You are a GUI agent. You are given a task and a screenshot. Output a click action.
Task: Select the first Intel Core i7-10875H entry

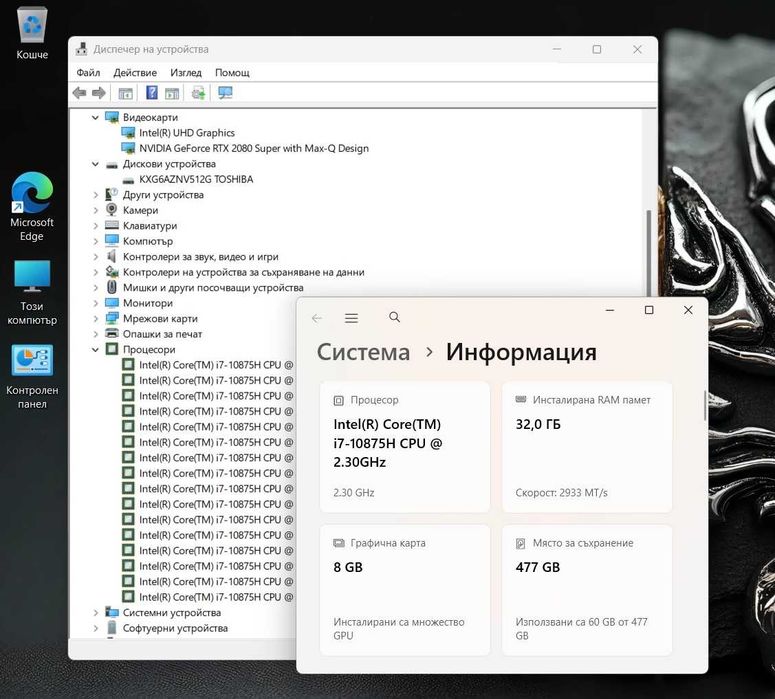pyautogui.click(x=216, y=365)
